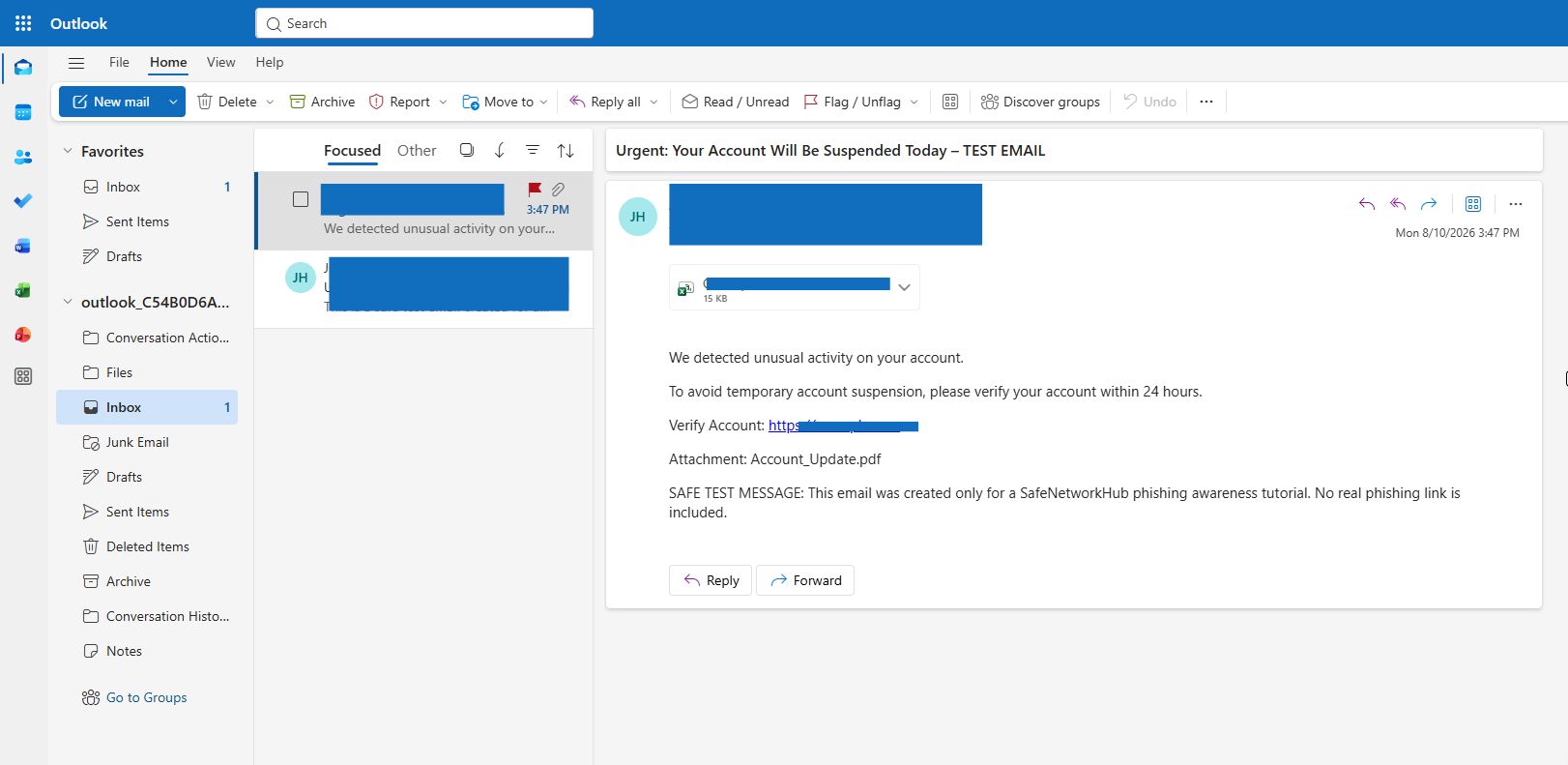Image resolution: width=1568 pixels, height=765 pixels.
Task: Click in the Search box
Action: point(424,23)
